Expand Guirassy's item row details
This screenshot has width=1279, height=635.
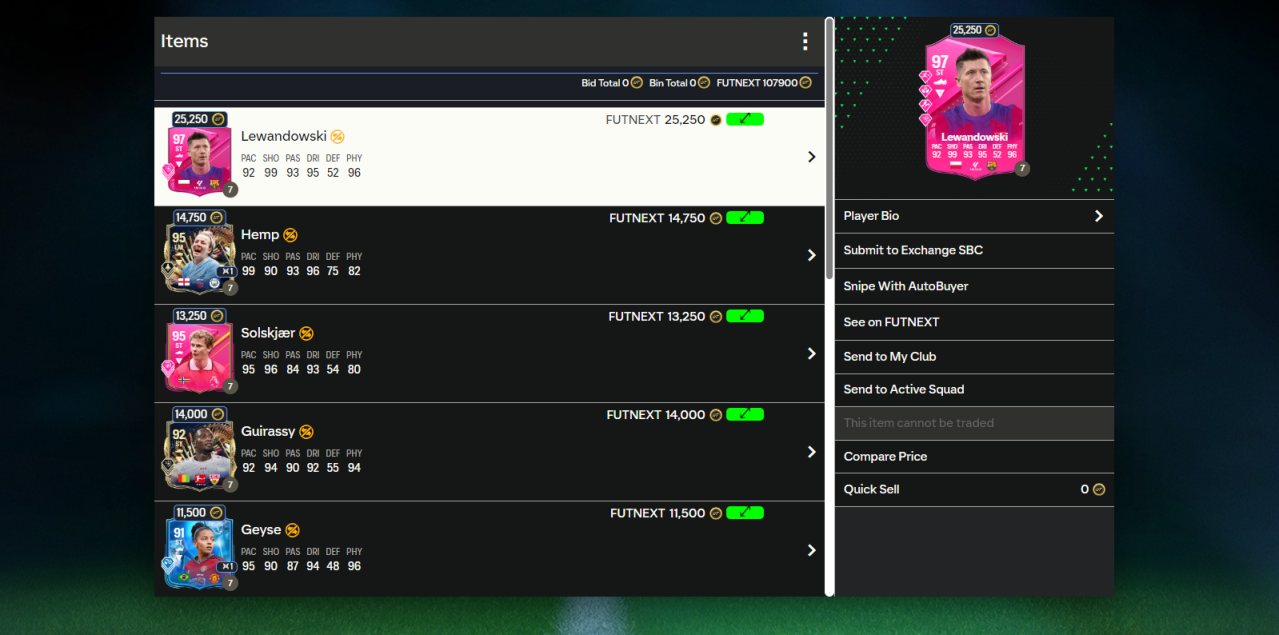click(x=811, y=451)
